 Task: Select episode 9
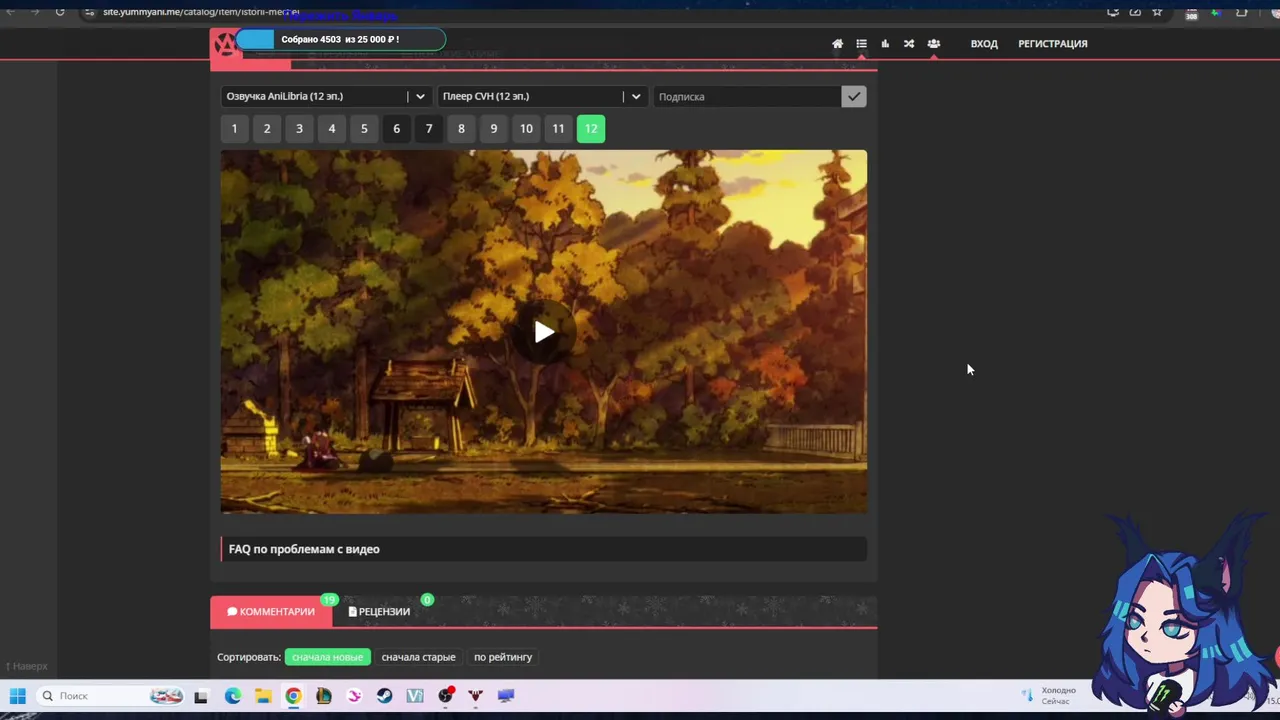pyautogui.click(x=493, y=128)
